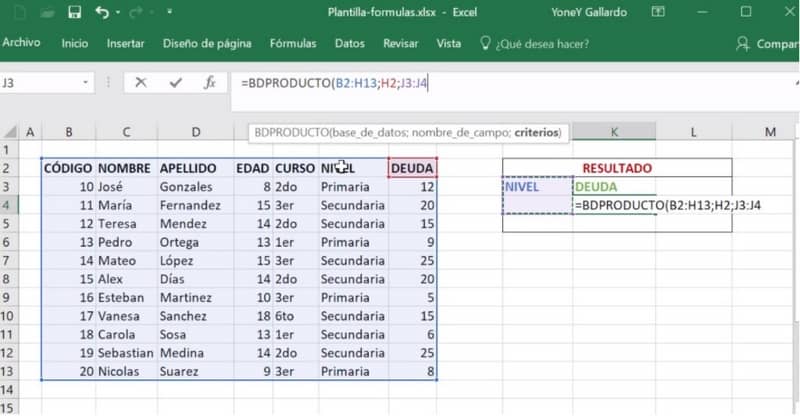Open the Fórmulas ribbon tab
The width and height of the screenshot is (800, 416).
coord(294,44)
